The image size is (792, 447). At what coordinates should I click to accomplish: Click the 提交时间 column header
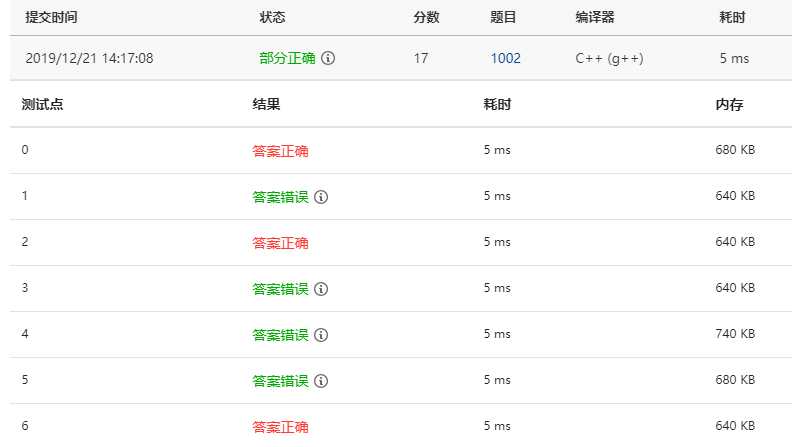[x=51, y=17]
